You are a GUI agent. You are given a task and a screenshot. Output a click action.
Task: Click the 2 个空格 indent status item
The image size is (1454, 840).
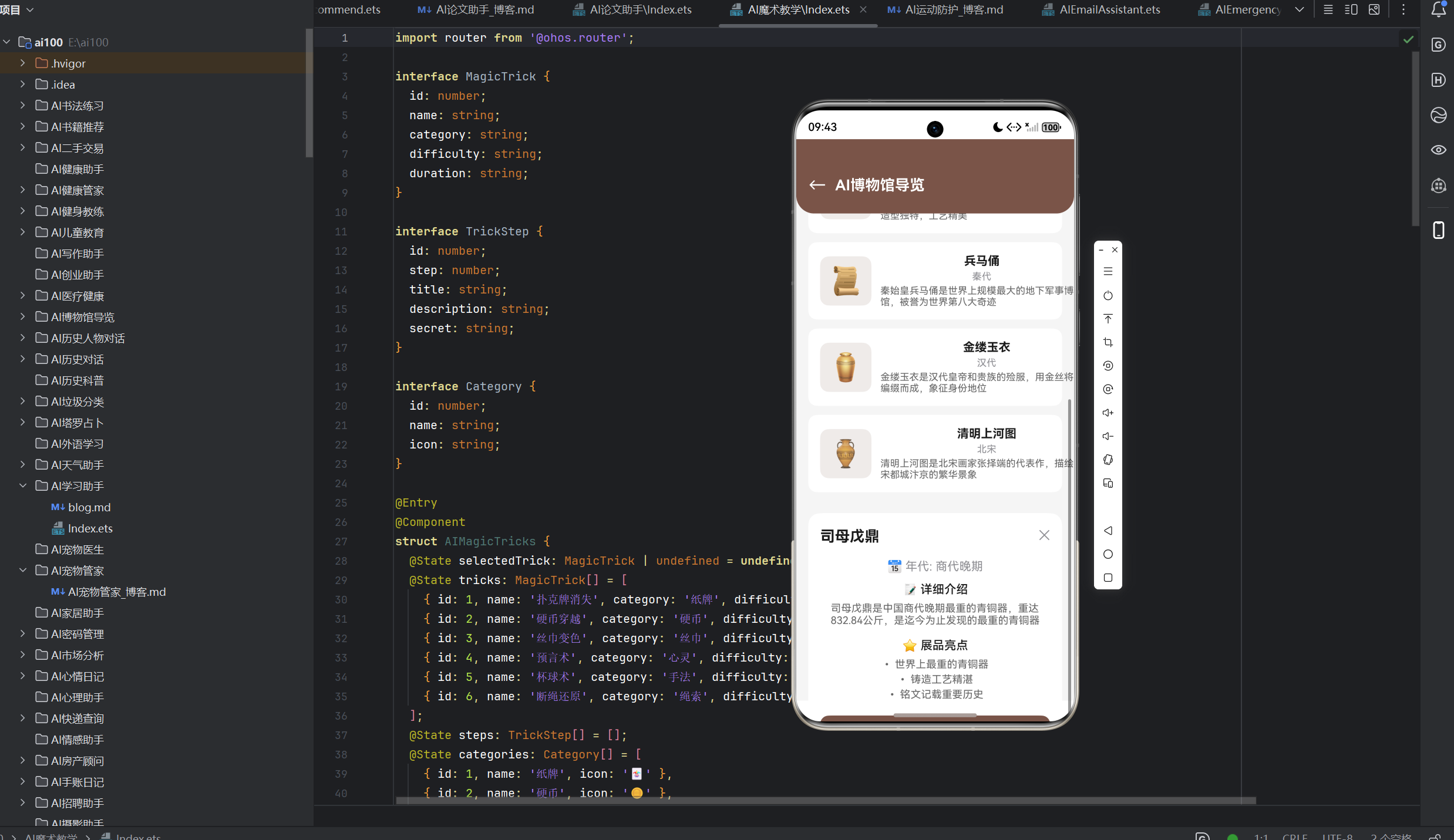[x=1391, y=836]
